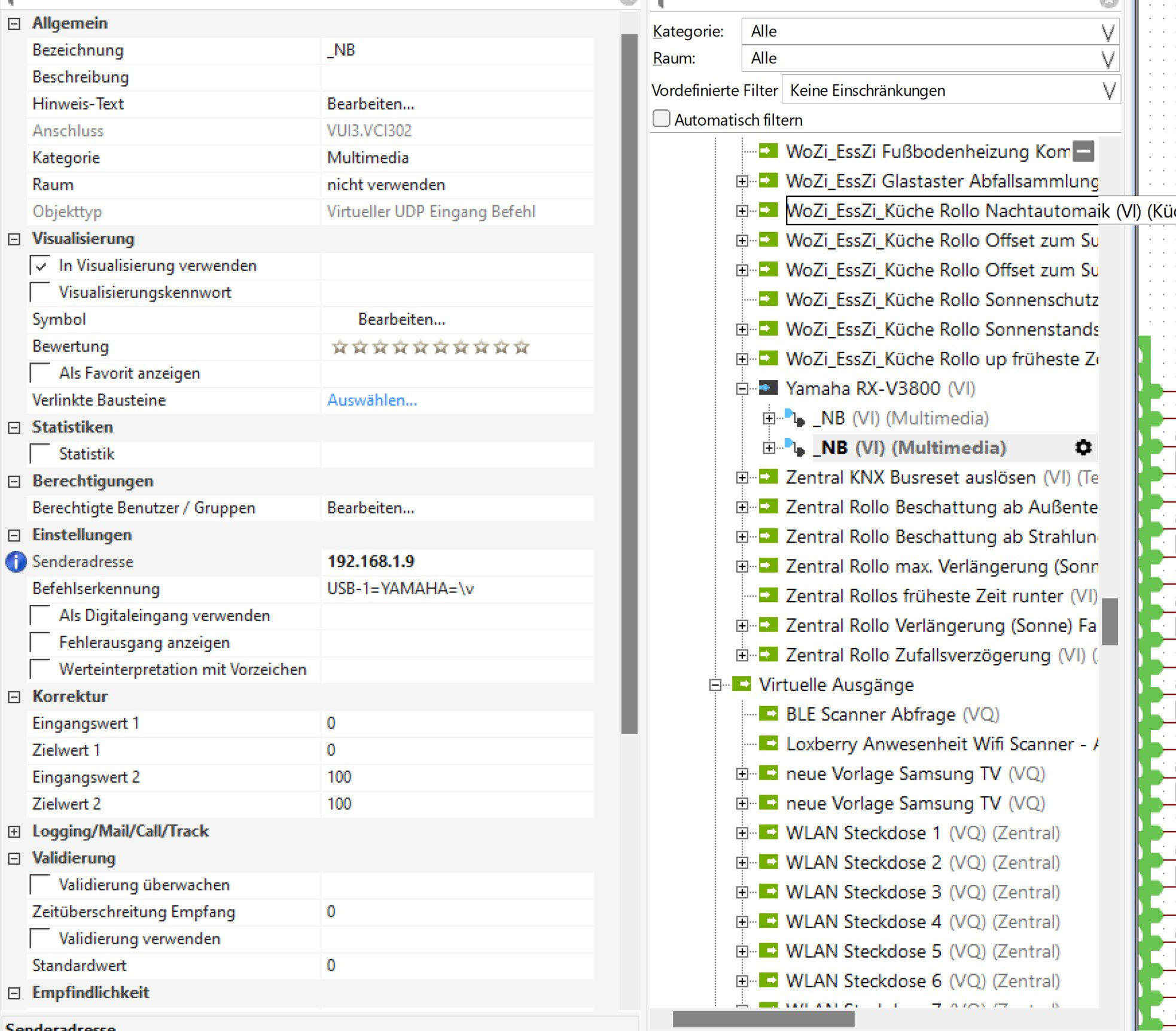The height and width of the screenshot is (1031, 1176).
Task: Click Bearbeiten... next to Hinweis-Text
Action: (370, 104)
